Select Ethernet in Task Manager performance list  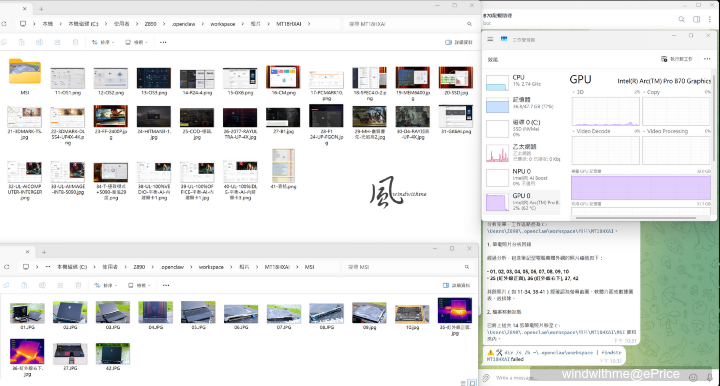coord(523,152)
